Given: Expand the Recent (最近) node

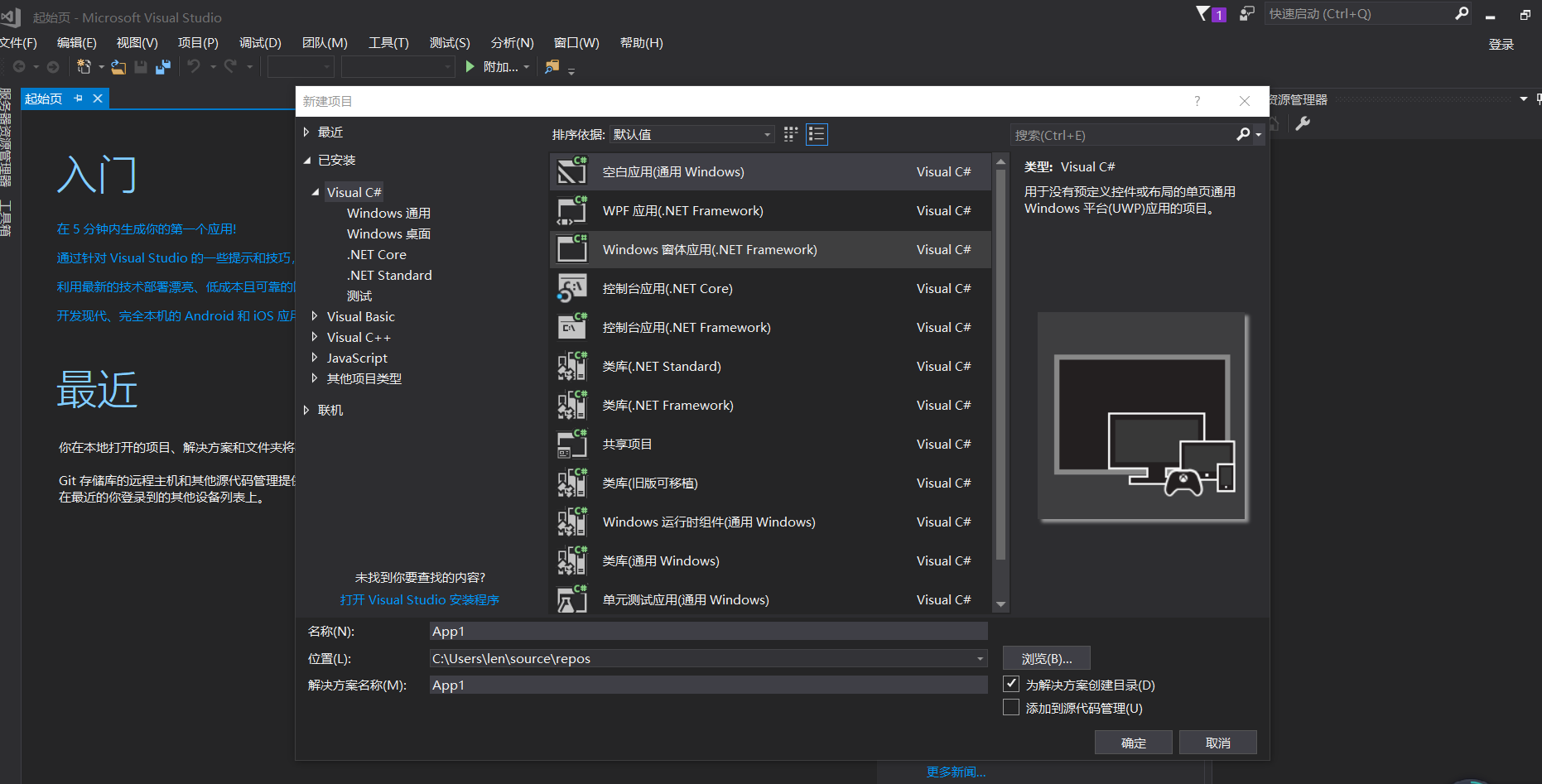Looking at the screenshot, I should pyautogui.click(x=306, y=132).
